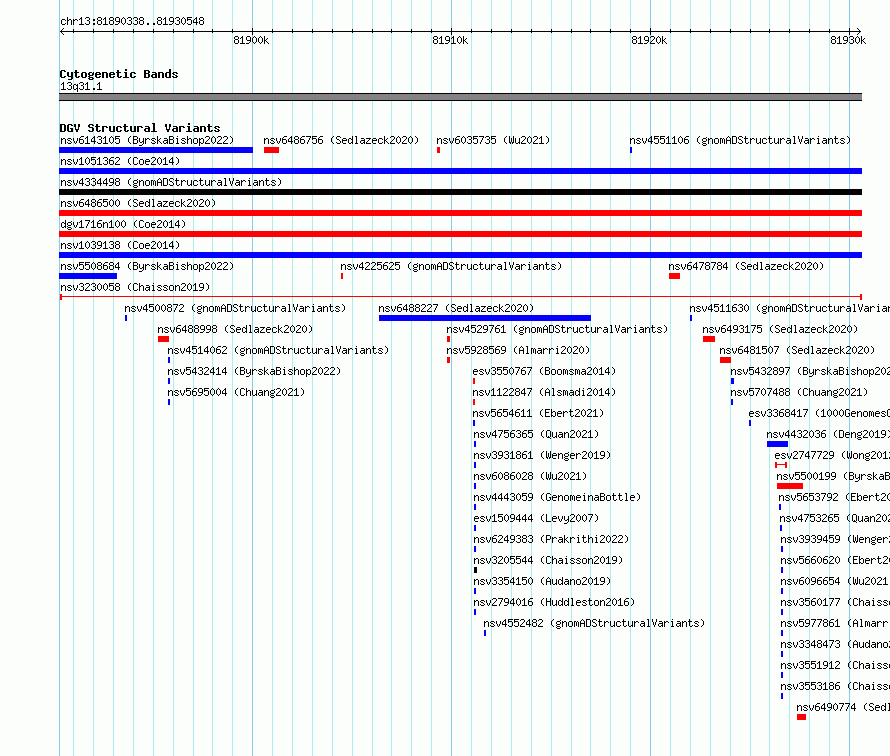Click the blue bar under nsv1039138
This screenshot has width=890, height=756.
(460, 255)
